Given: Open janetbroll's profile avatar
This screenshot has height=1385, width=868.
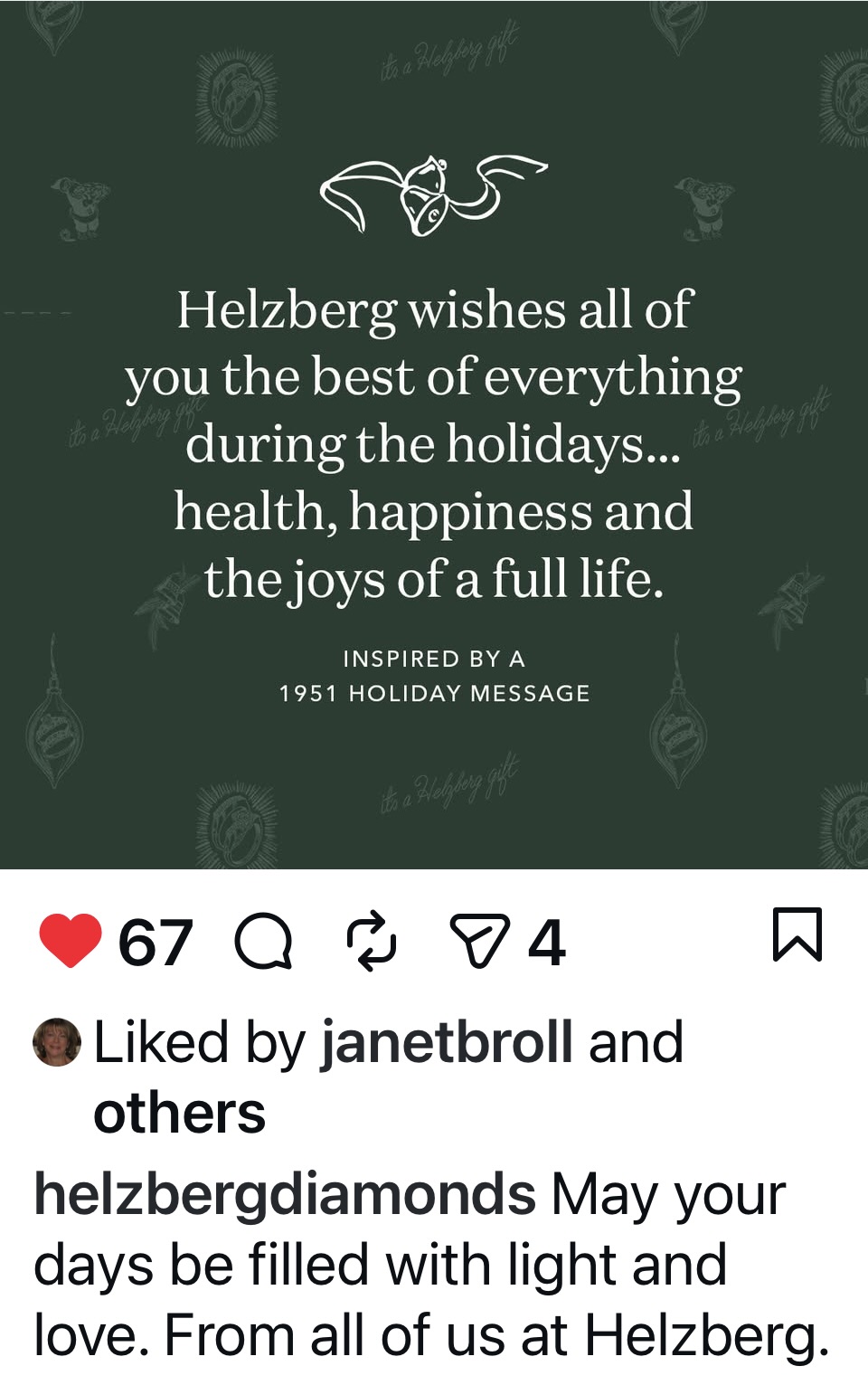Looking at the screenshot, I should pyautogui.click(x=57, y=1042).
